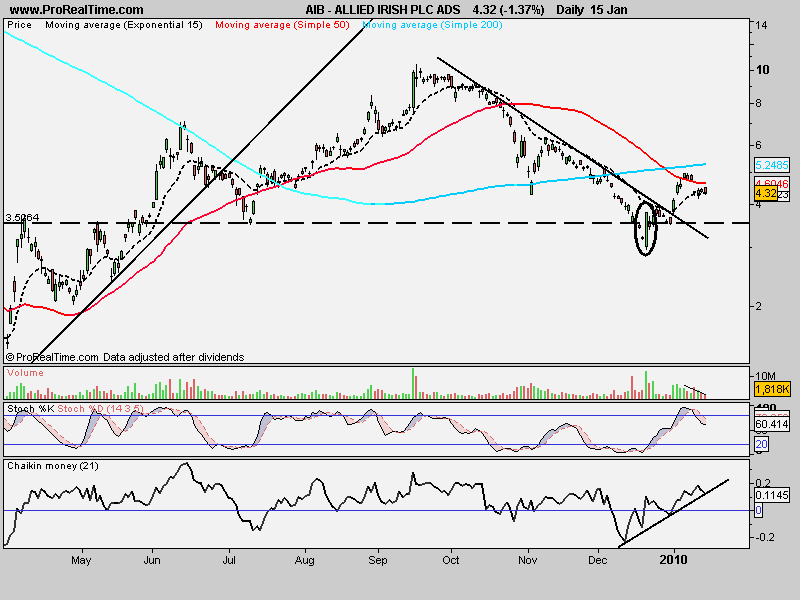Image resolution: width=800 pixels, height=600 pixels.
Task: Click the yellow 4.32 current price box
Action: (x=766, y=194)
